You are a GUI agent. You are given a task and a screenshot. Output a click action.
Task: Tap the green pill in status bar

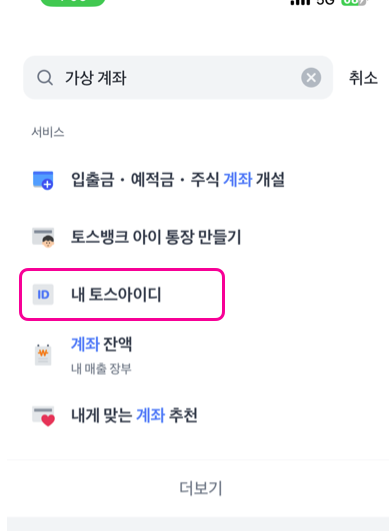pos(72,3)
